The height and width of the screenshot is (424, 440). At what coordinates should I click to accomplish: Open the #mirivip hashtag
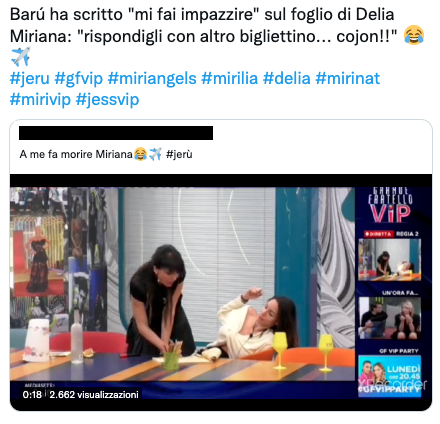point(40,100)
